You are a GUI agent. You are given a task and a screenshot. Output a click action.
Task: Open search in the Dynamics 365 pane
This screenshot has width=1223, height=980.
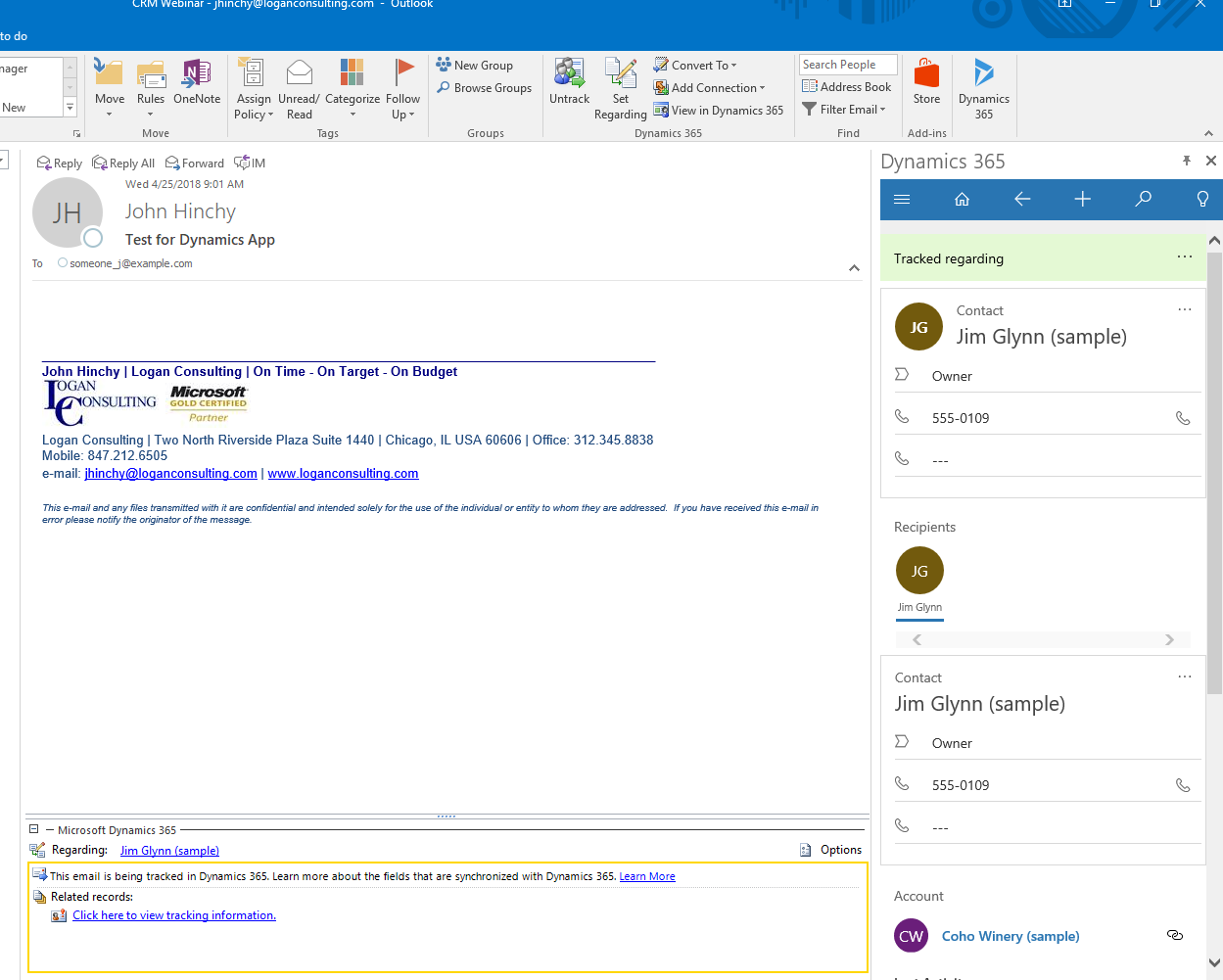[1143, 199]
